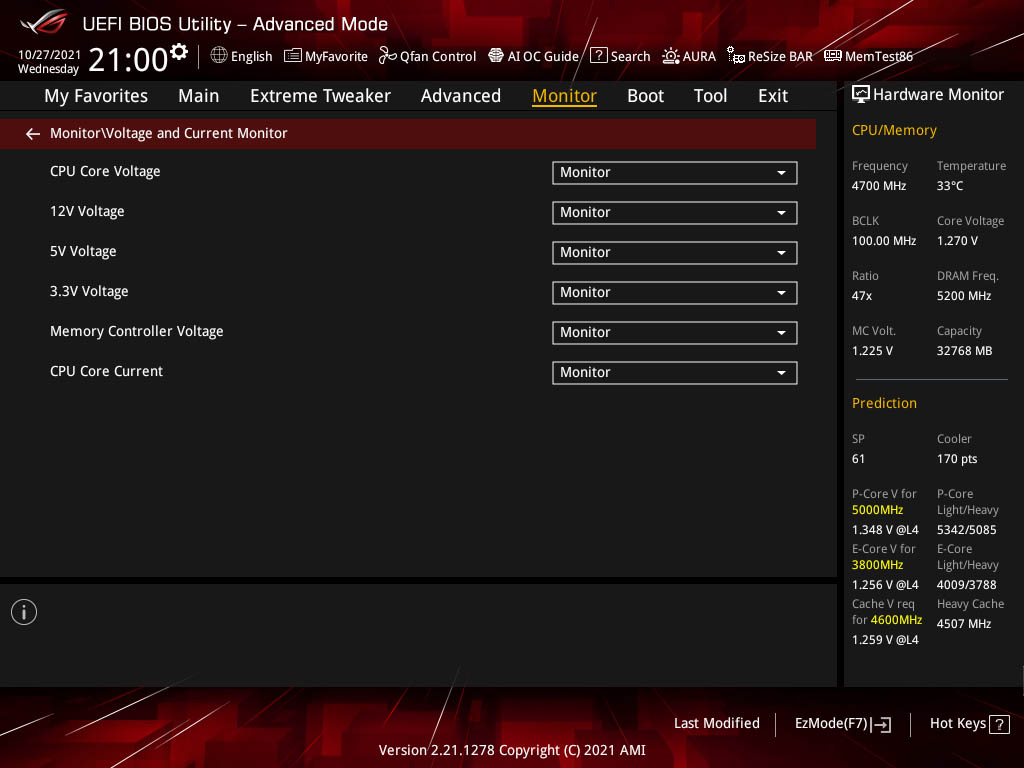Click the MyFavorite label
1024x768 pixels.
(x=336, y=57)
